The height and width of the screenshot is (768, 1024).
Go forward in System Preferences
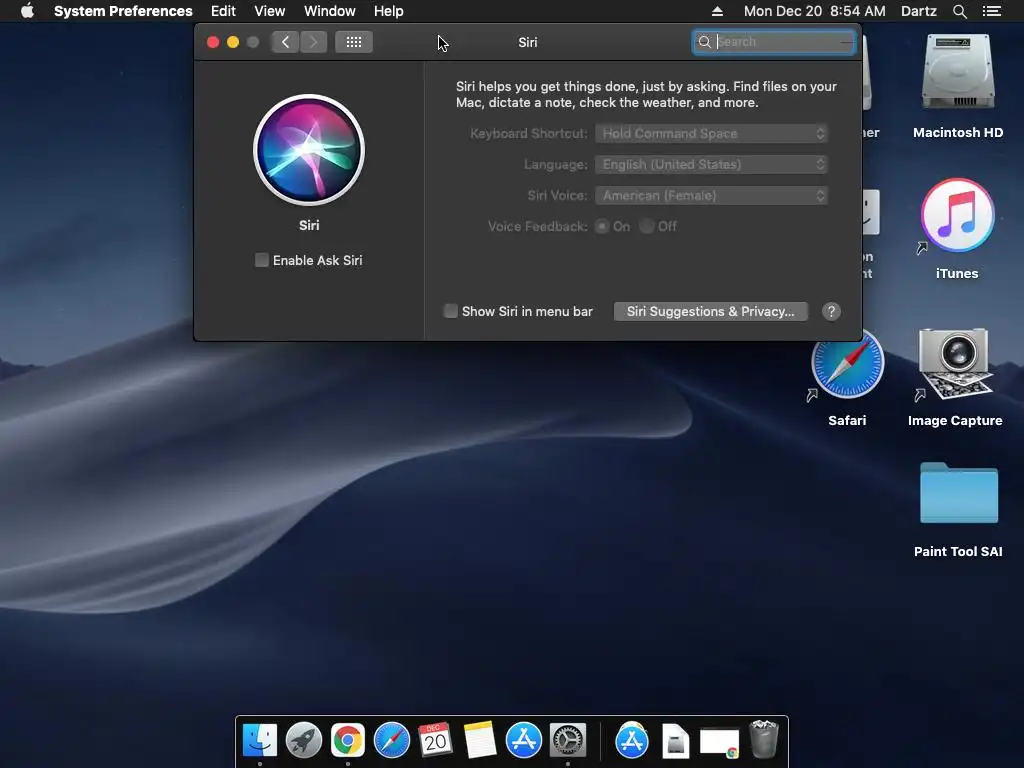click(313, 42)
